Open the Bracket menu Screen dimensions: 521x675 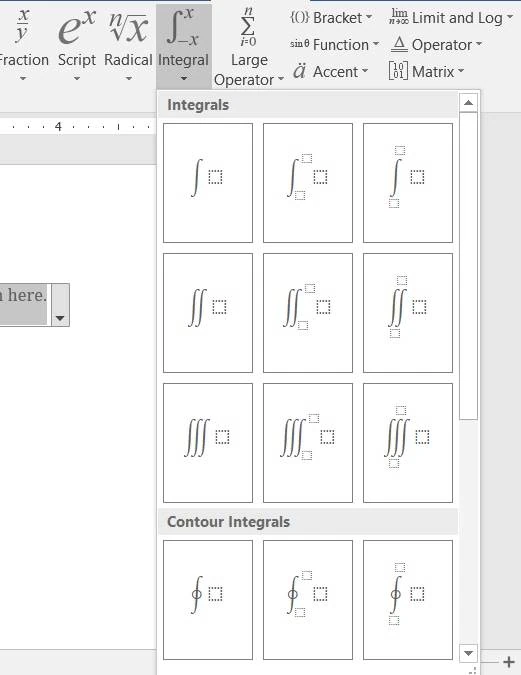point(331,18)
